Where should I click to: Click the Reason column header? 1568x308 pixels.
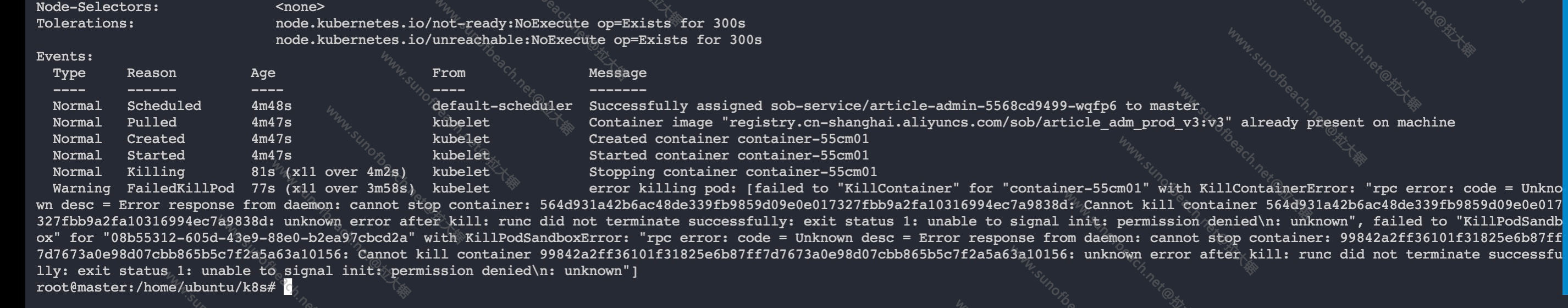[152, 73]
